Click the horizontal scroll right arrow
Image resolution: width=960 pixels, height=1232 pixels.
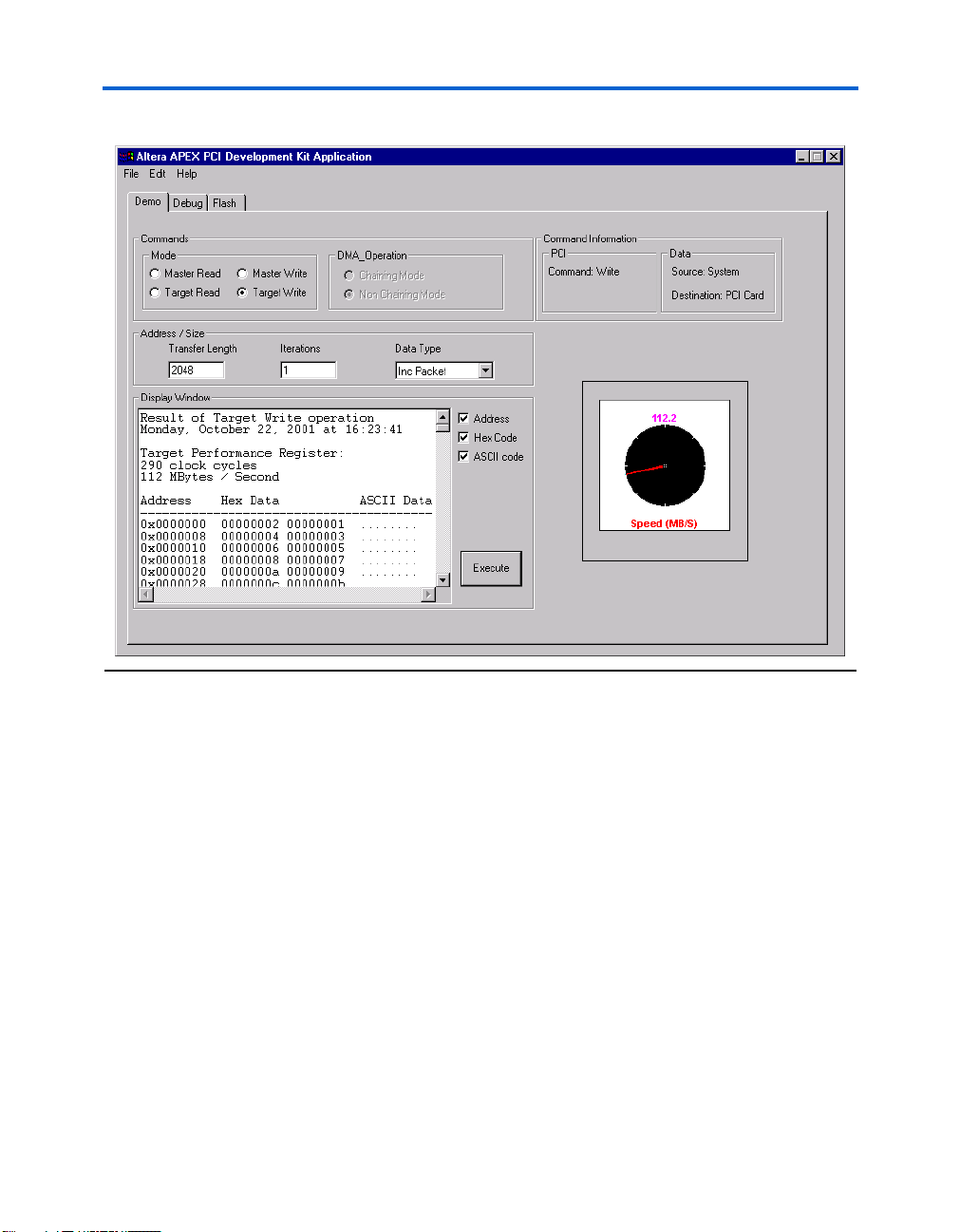tap(428, 595)
